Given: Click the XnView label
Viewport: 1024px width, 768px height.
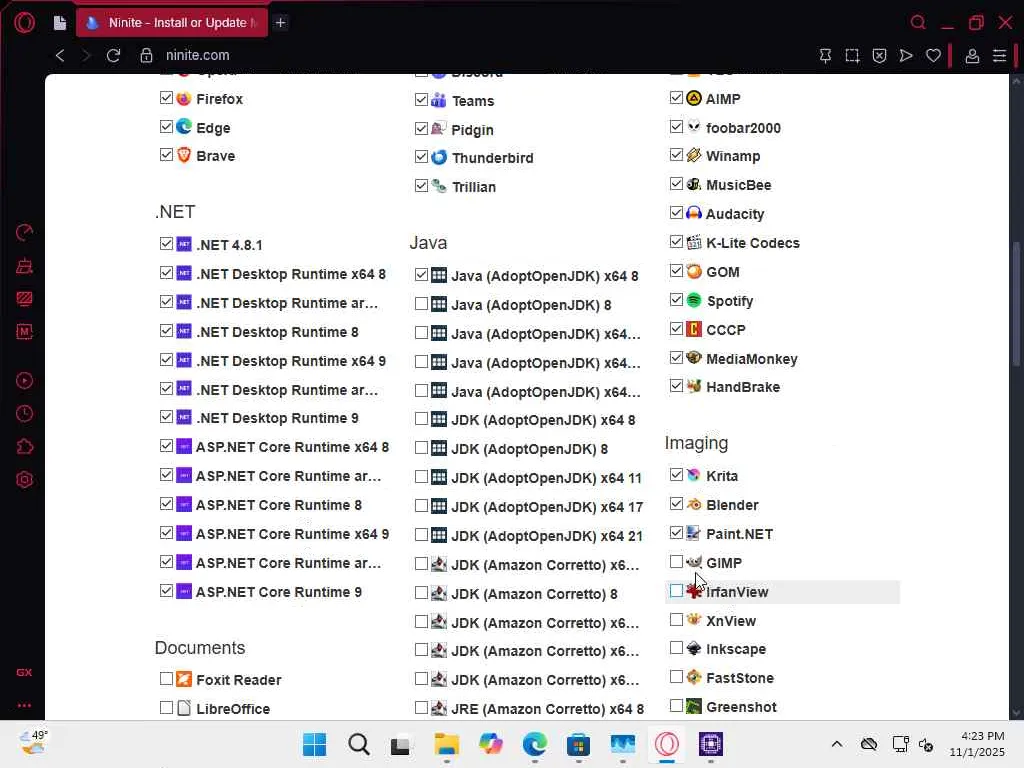Looking at the screenshot, I should pos(731,621).
